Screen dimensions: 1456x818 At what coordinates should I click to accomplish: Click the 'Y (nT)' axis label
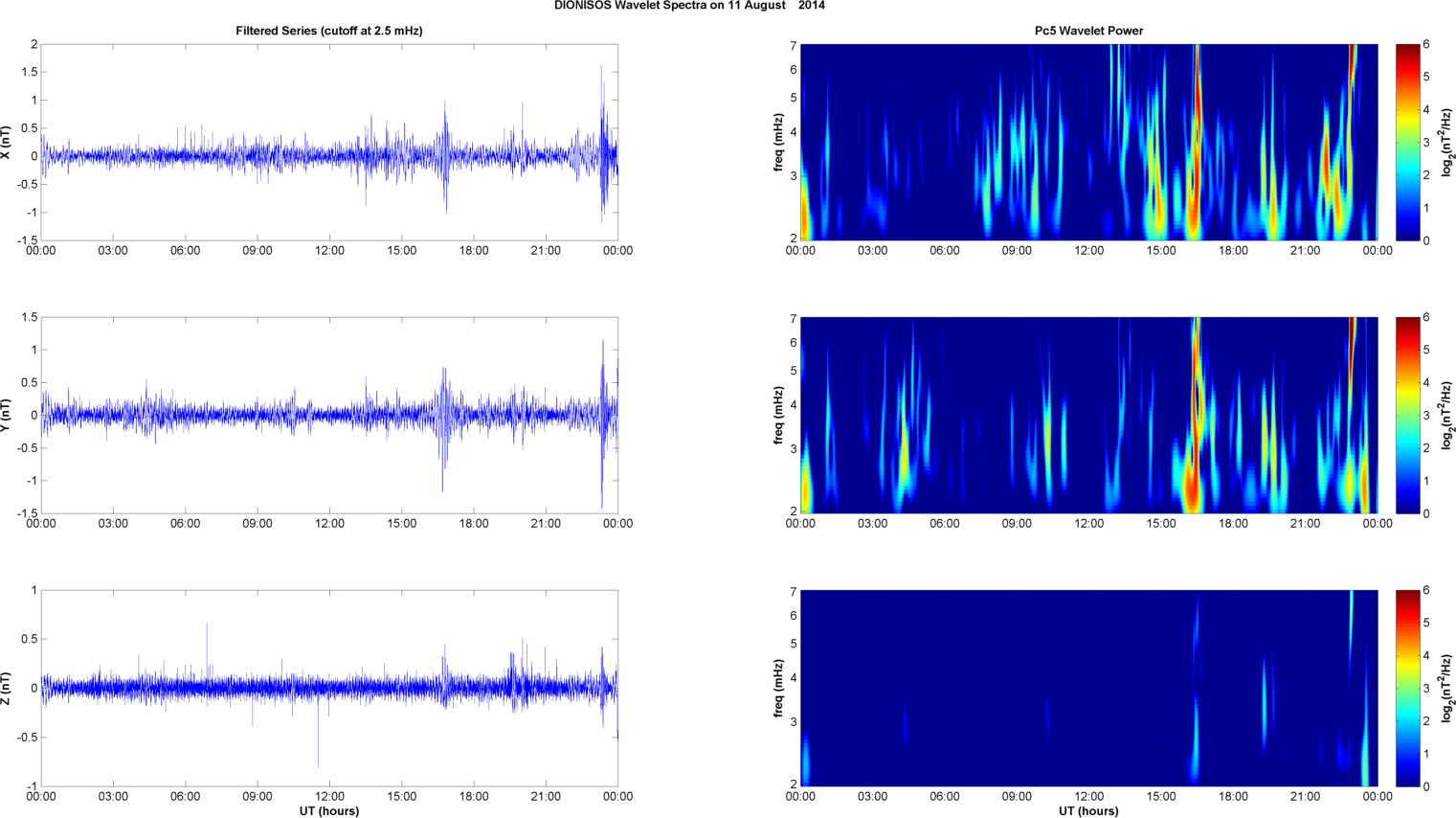coord(7,415)
